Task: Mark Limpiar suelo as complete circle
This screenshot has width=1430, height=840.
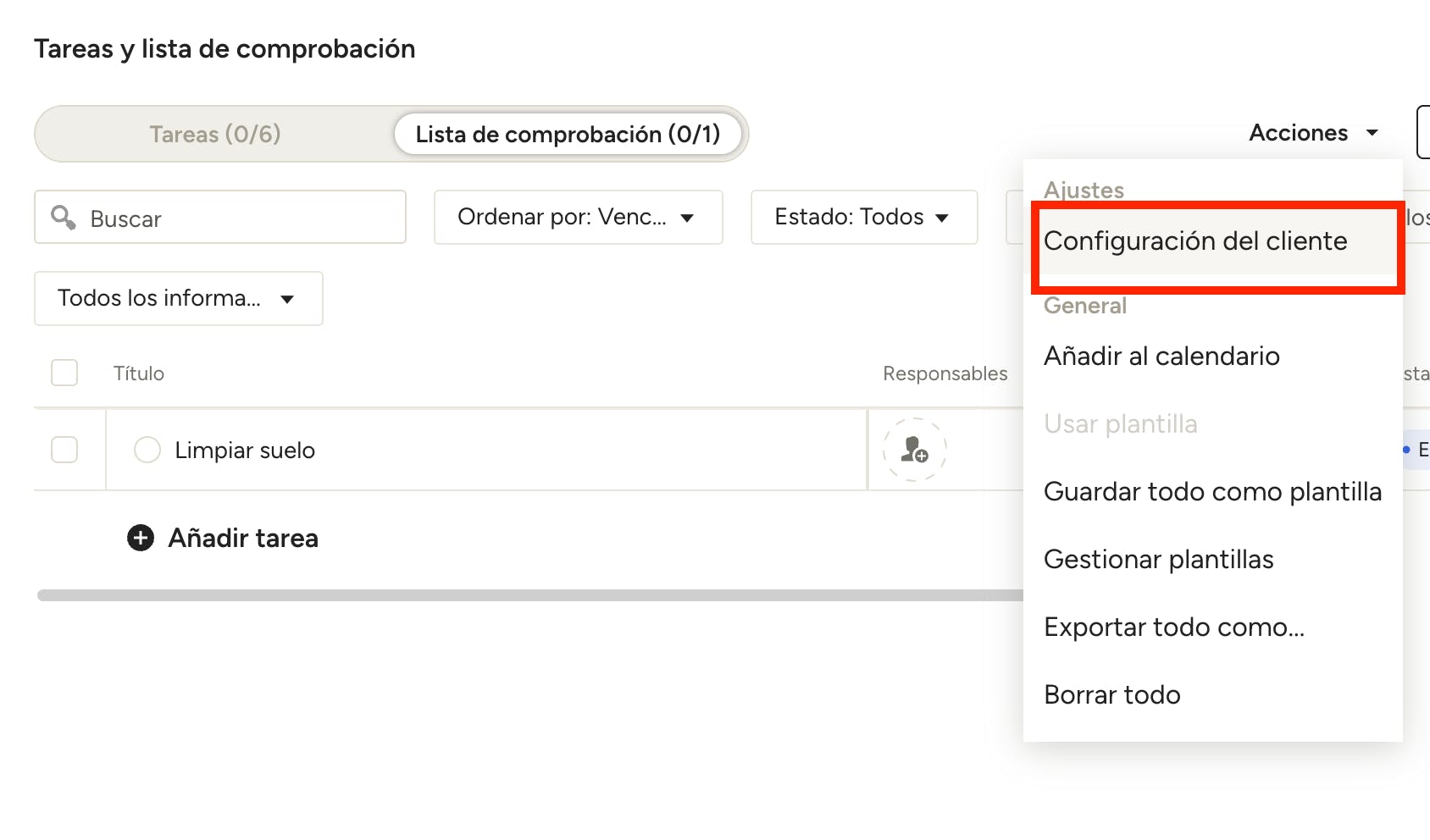Action: pos(147,450)
